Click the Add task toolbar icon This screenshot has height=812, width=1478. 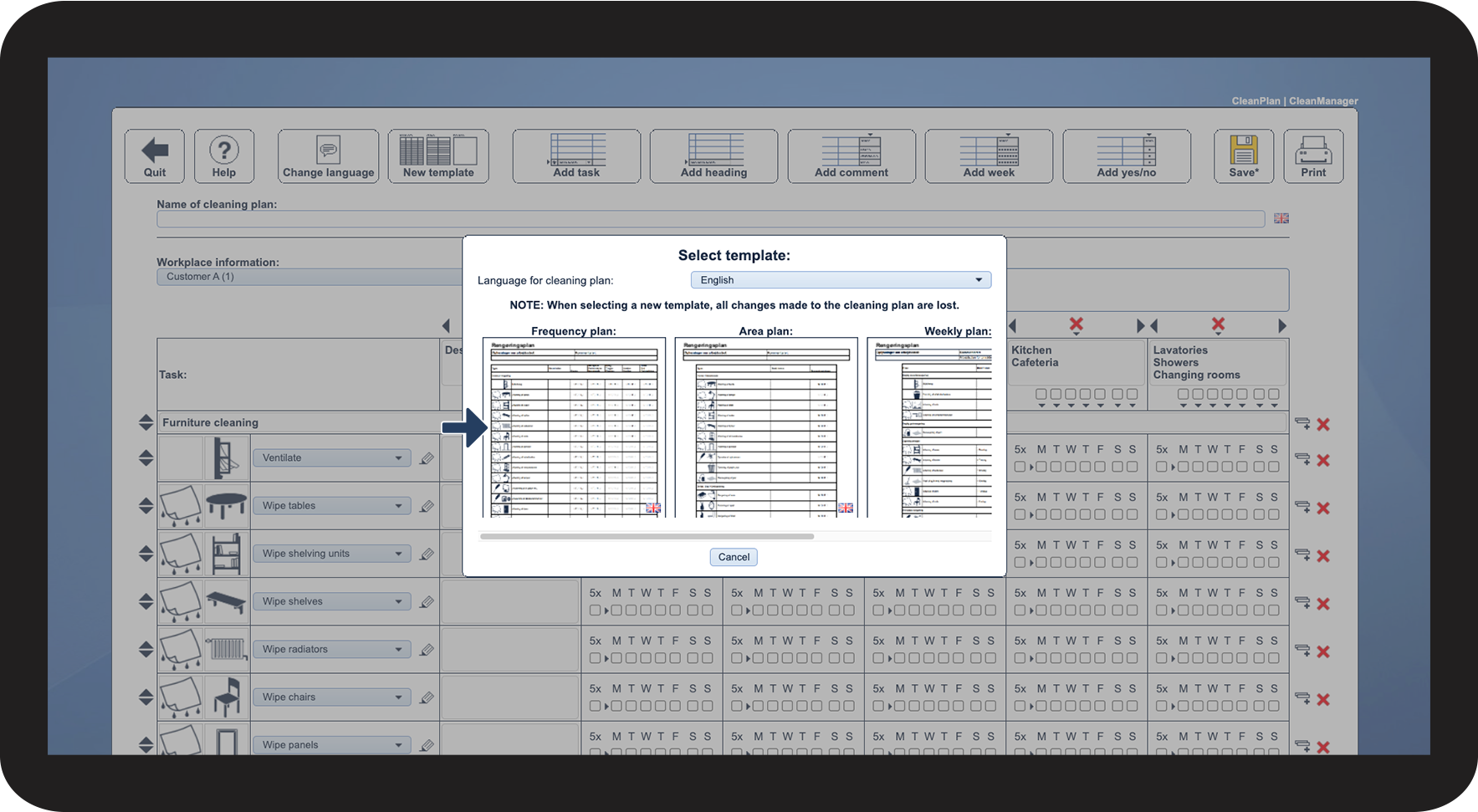coord(576,151)
